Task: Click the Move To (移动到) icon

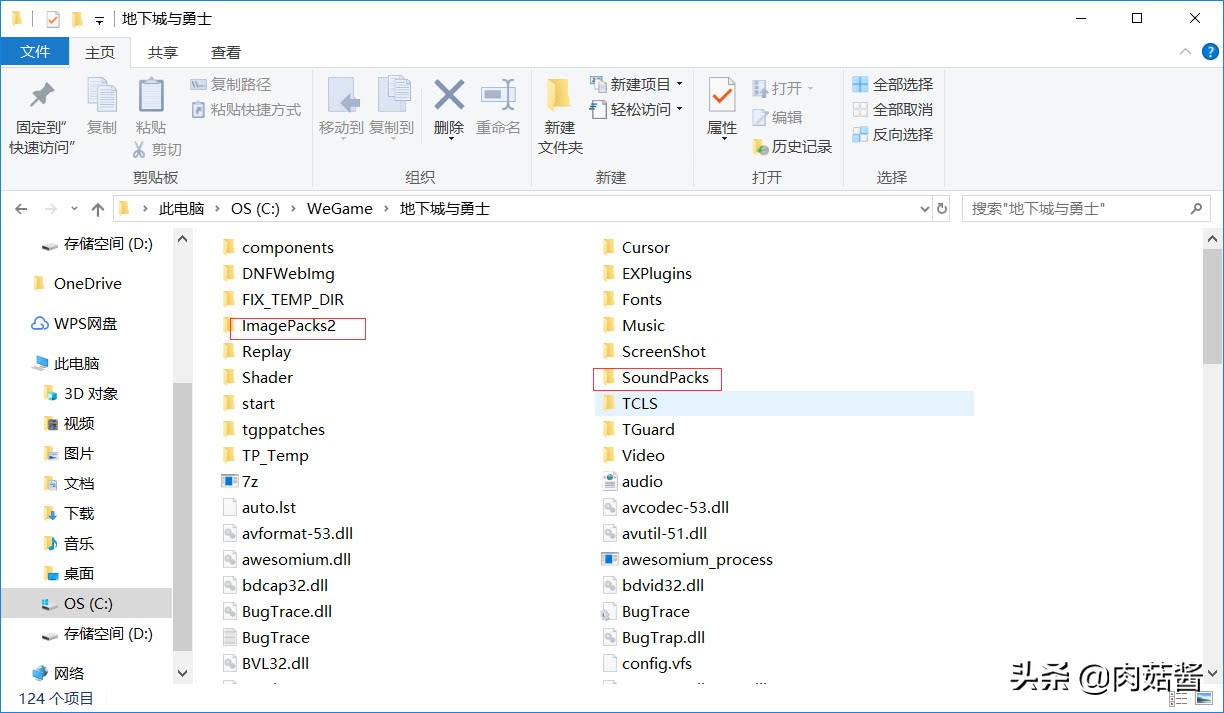Action: point(343,96)
